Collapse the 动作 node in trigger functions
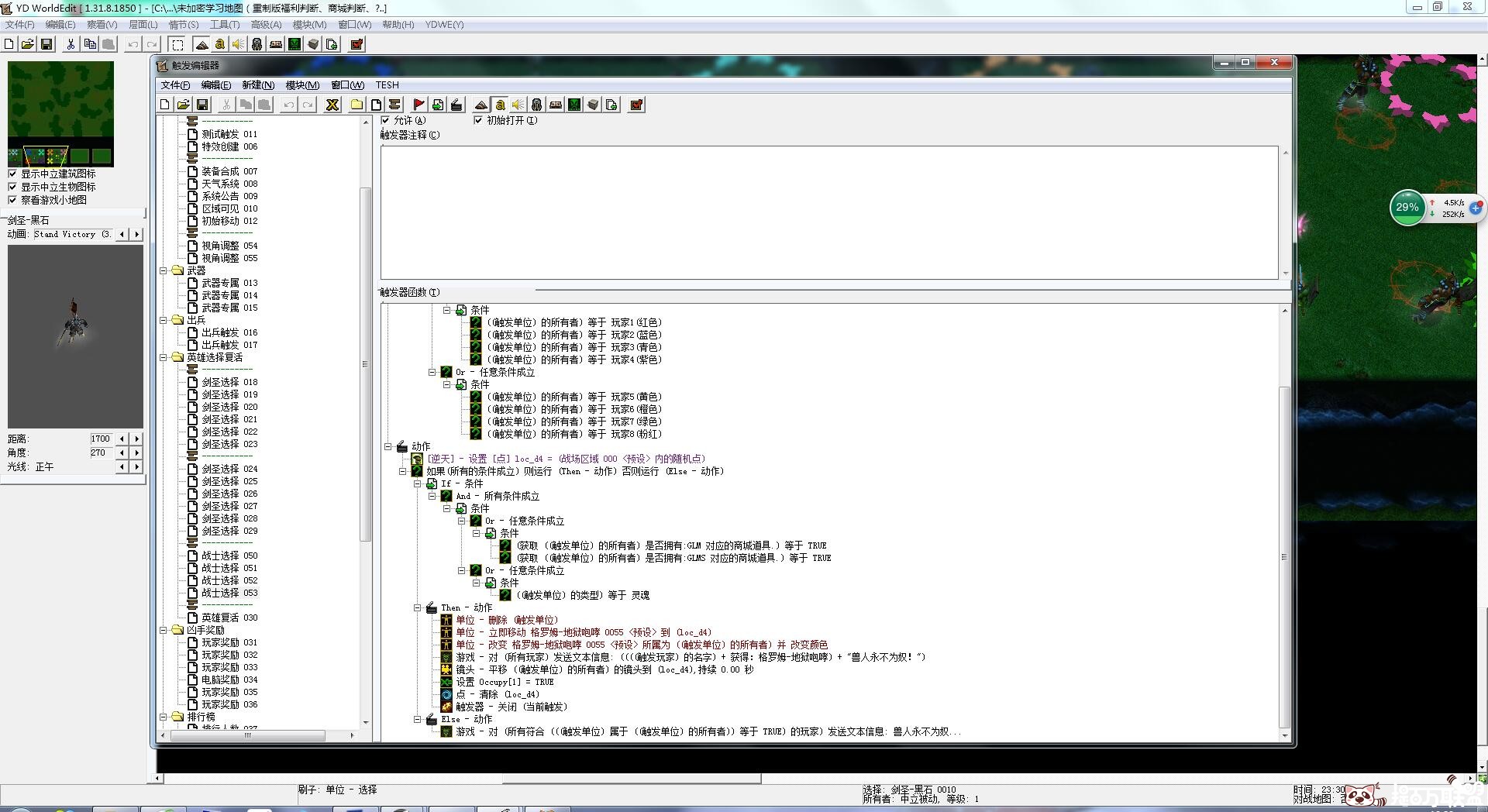Viewport: 1488px width, 812px height. (x=388, y=446)
